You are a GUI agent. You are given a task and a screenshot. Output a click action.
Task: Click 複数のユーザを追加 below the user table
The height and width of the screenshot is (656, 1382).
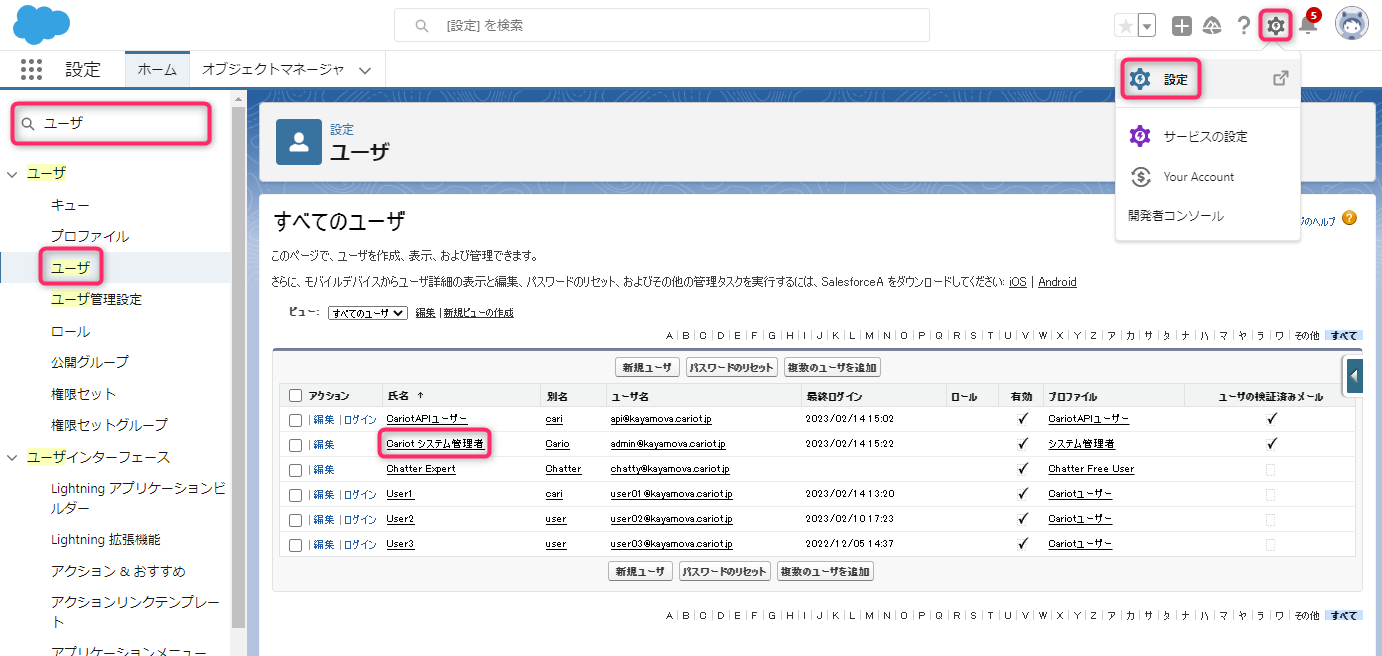825,571
